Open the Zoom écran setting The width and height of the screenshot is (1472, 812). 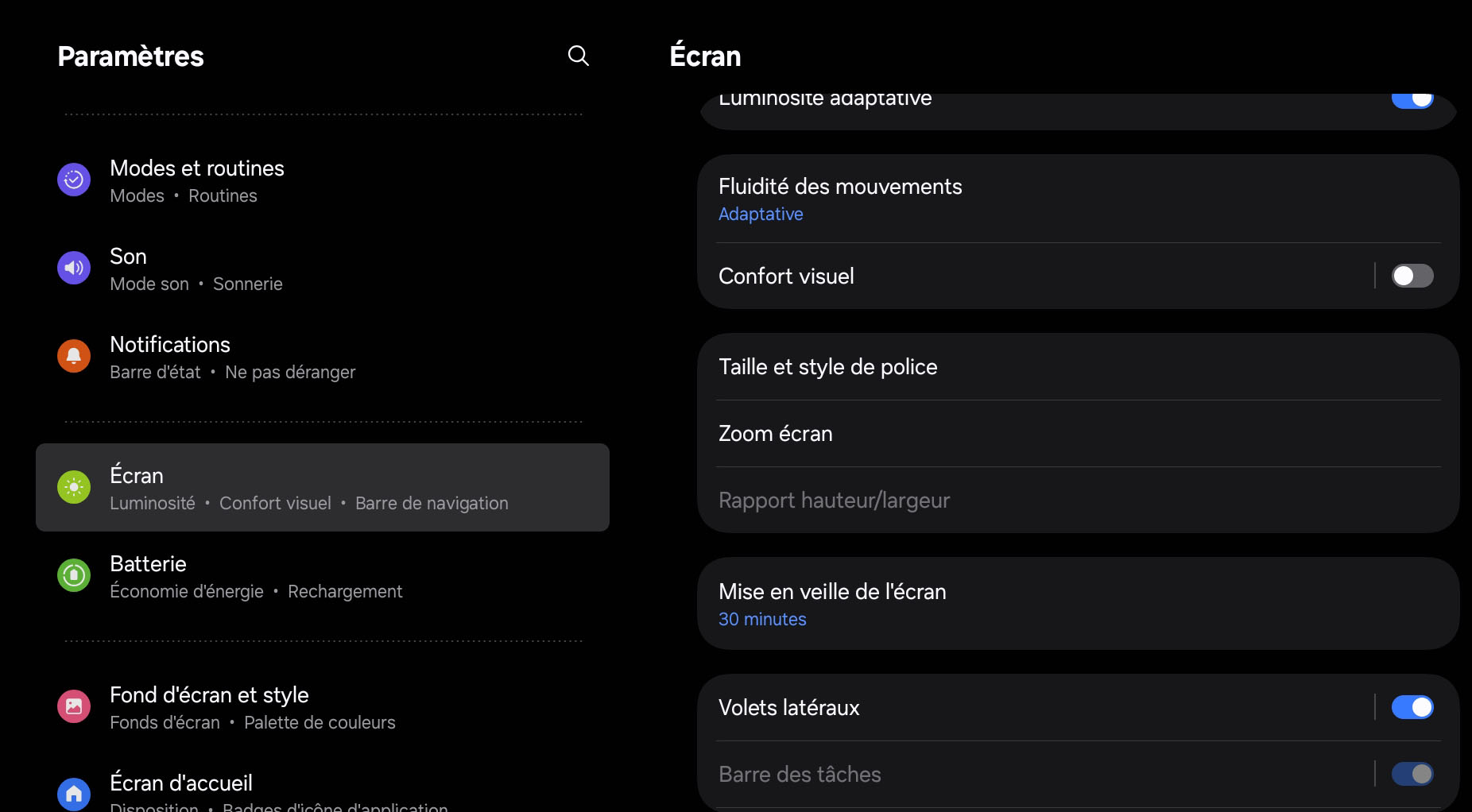click(x=775, y=434)
